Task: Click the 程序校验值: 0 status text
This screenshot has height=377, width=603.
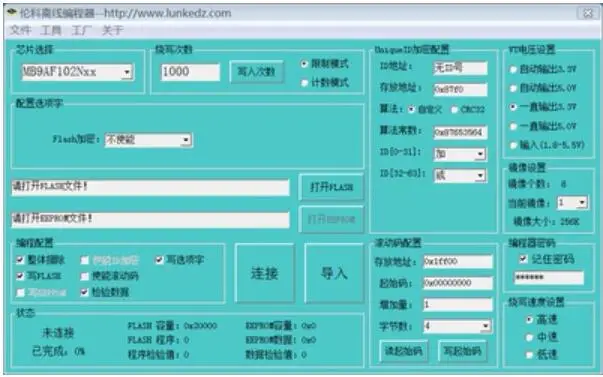Action: tap(158, 354)
